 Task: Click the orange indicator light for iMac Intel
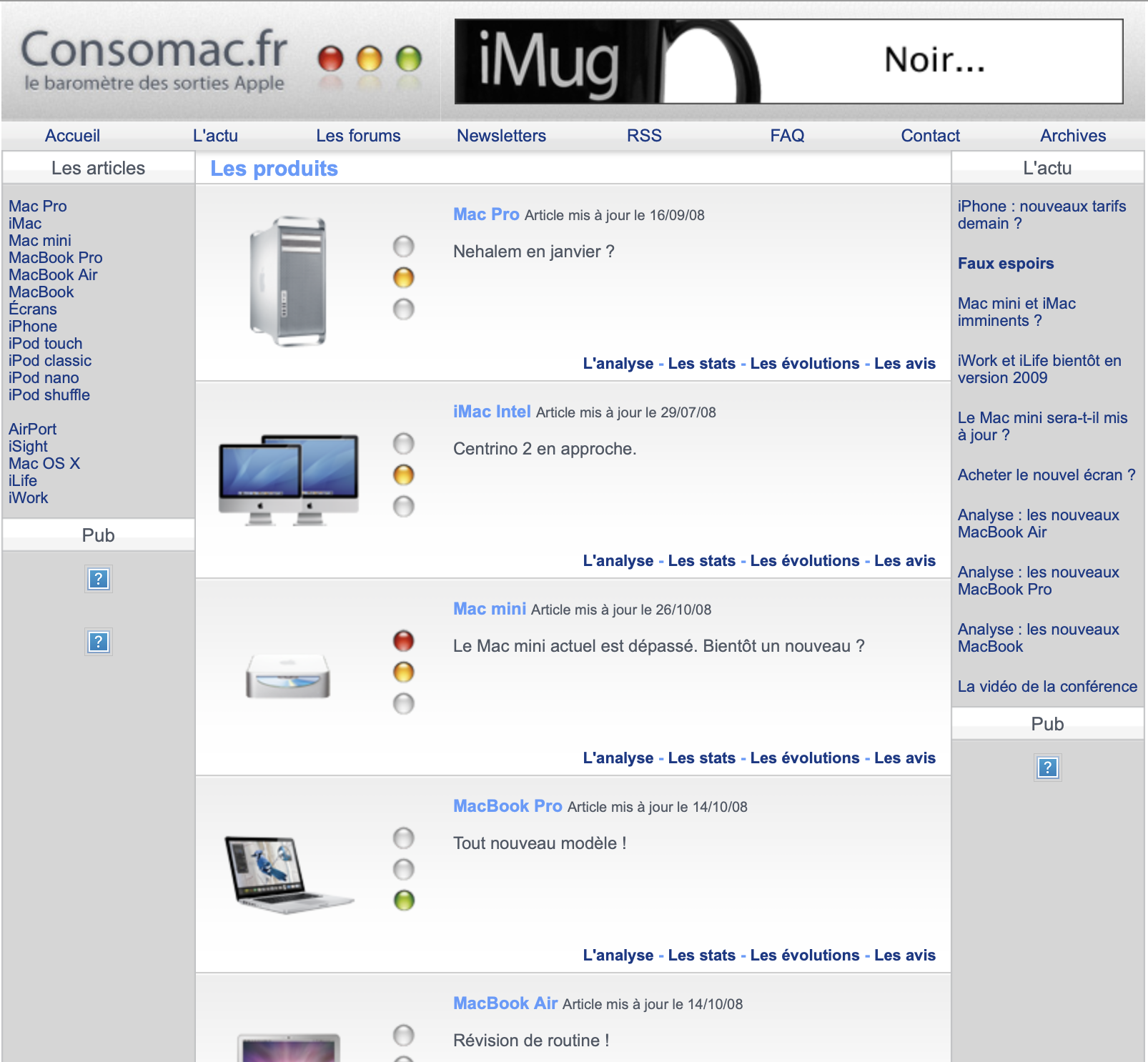404,475
